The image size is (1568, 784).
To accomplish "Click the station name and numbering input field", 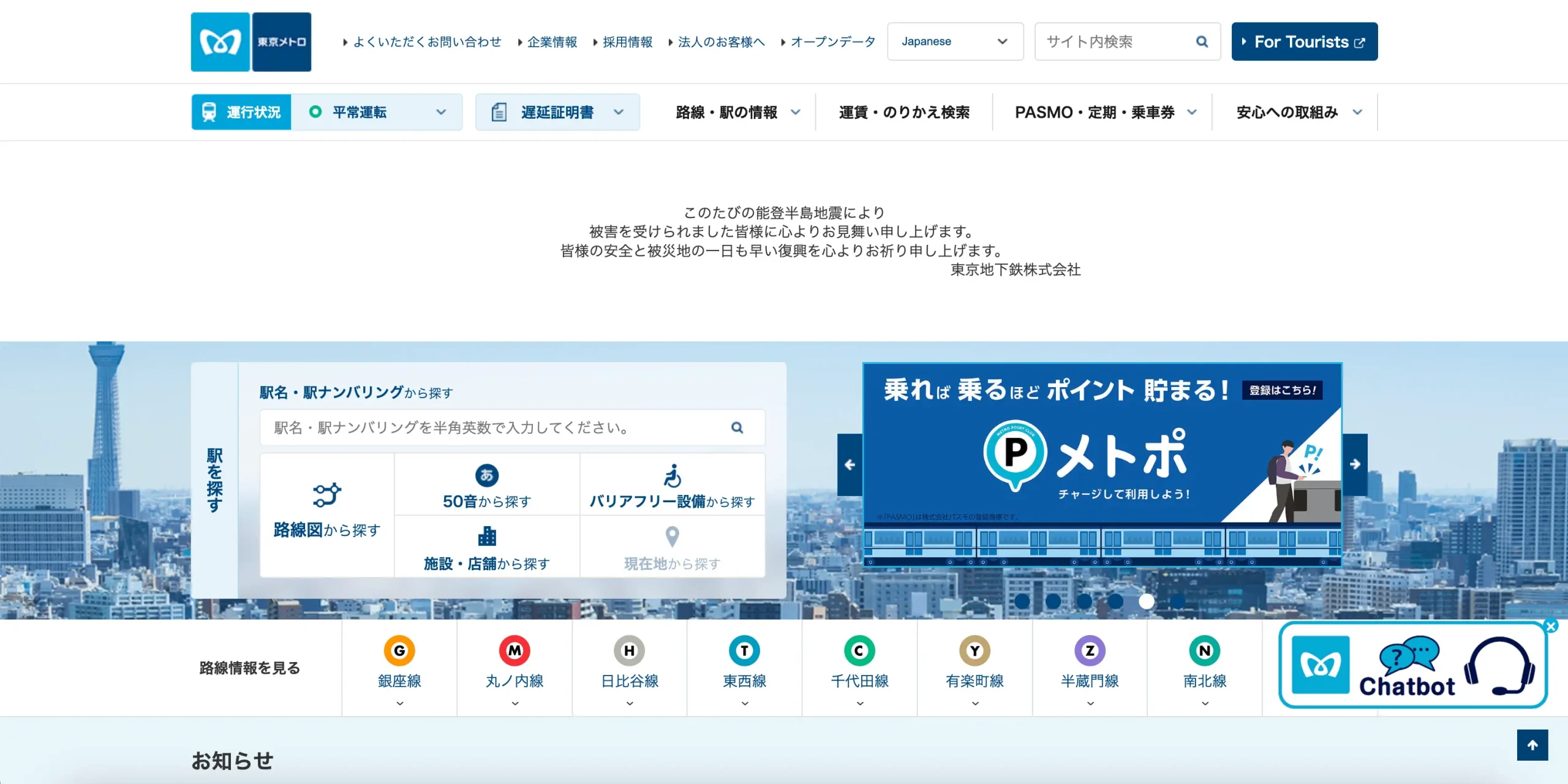I will click(x=512, y=428).
